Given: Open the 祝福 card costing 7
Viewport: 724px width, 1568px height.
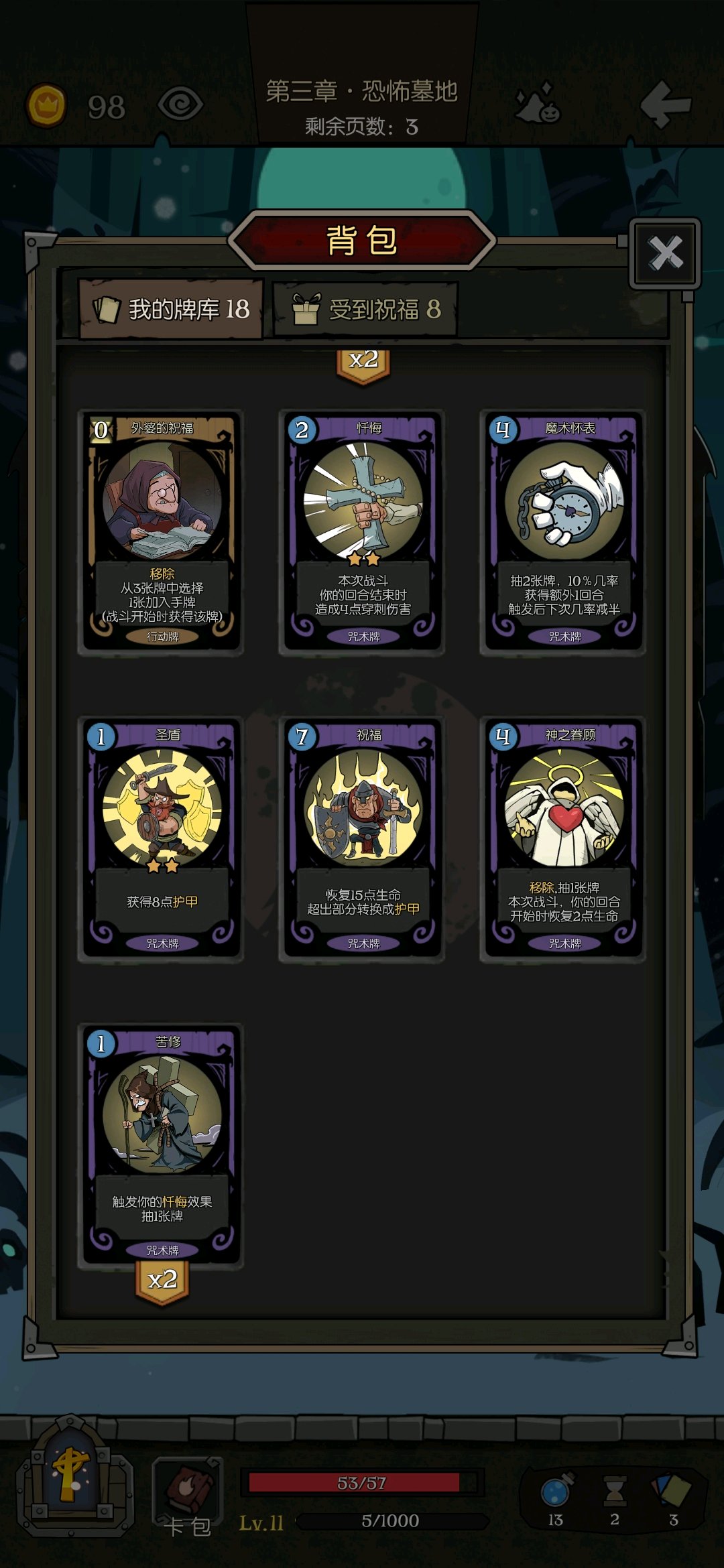Looking at the screenshot, I should [x=362, y=840].
